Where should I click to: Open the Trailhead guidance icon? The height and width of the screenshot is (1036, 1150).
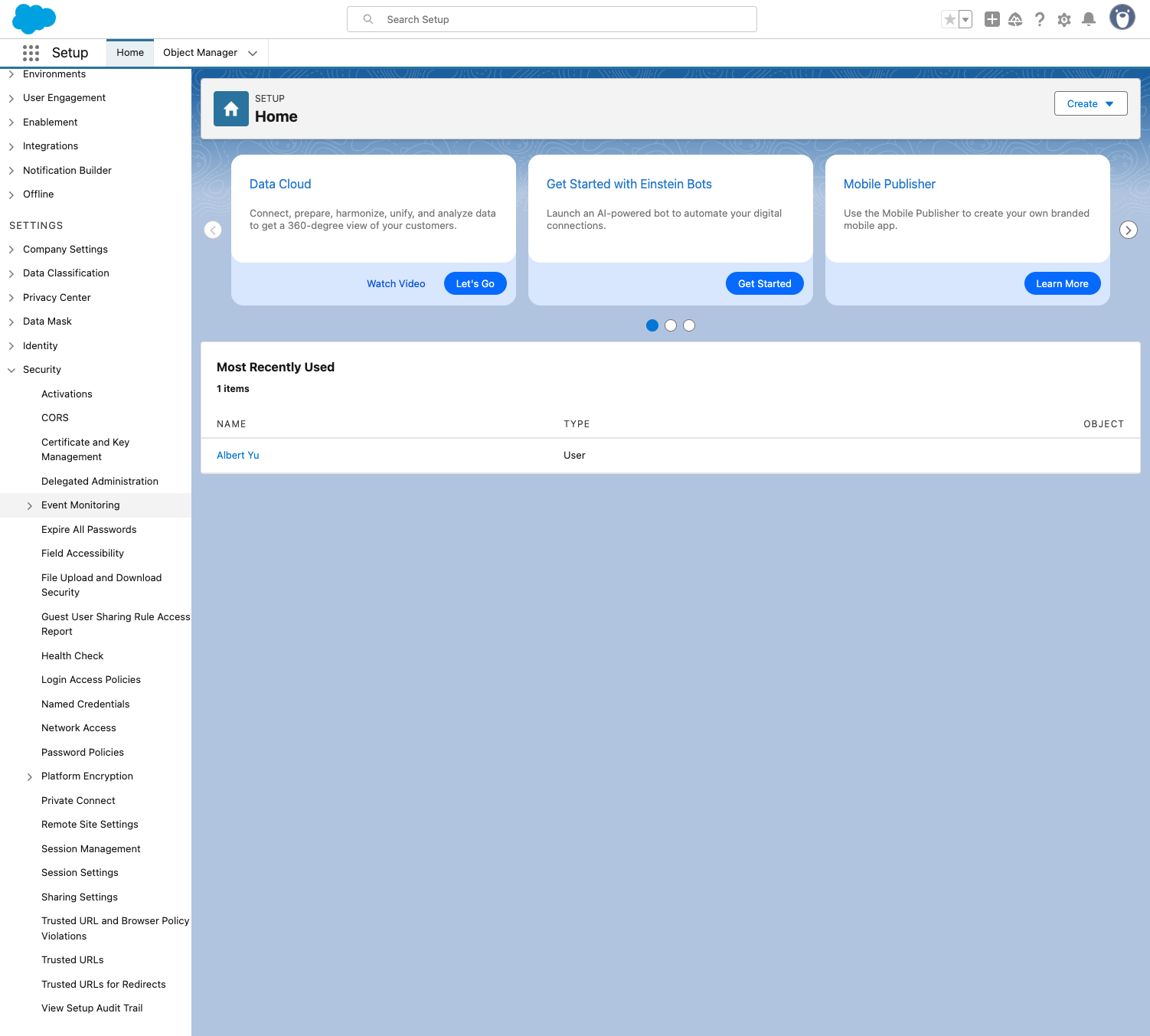pos(1015,20)
